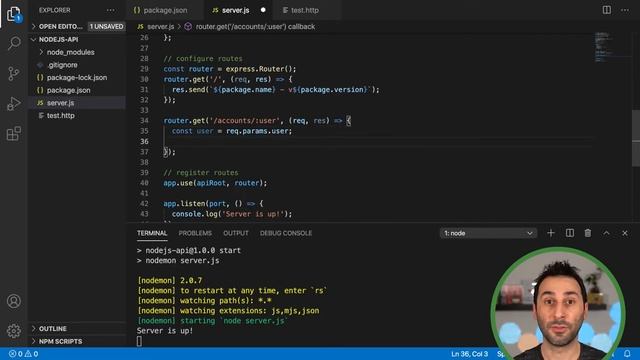
Task: Close the terminal panel
Action: (624, 233)
